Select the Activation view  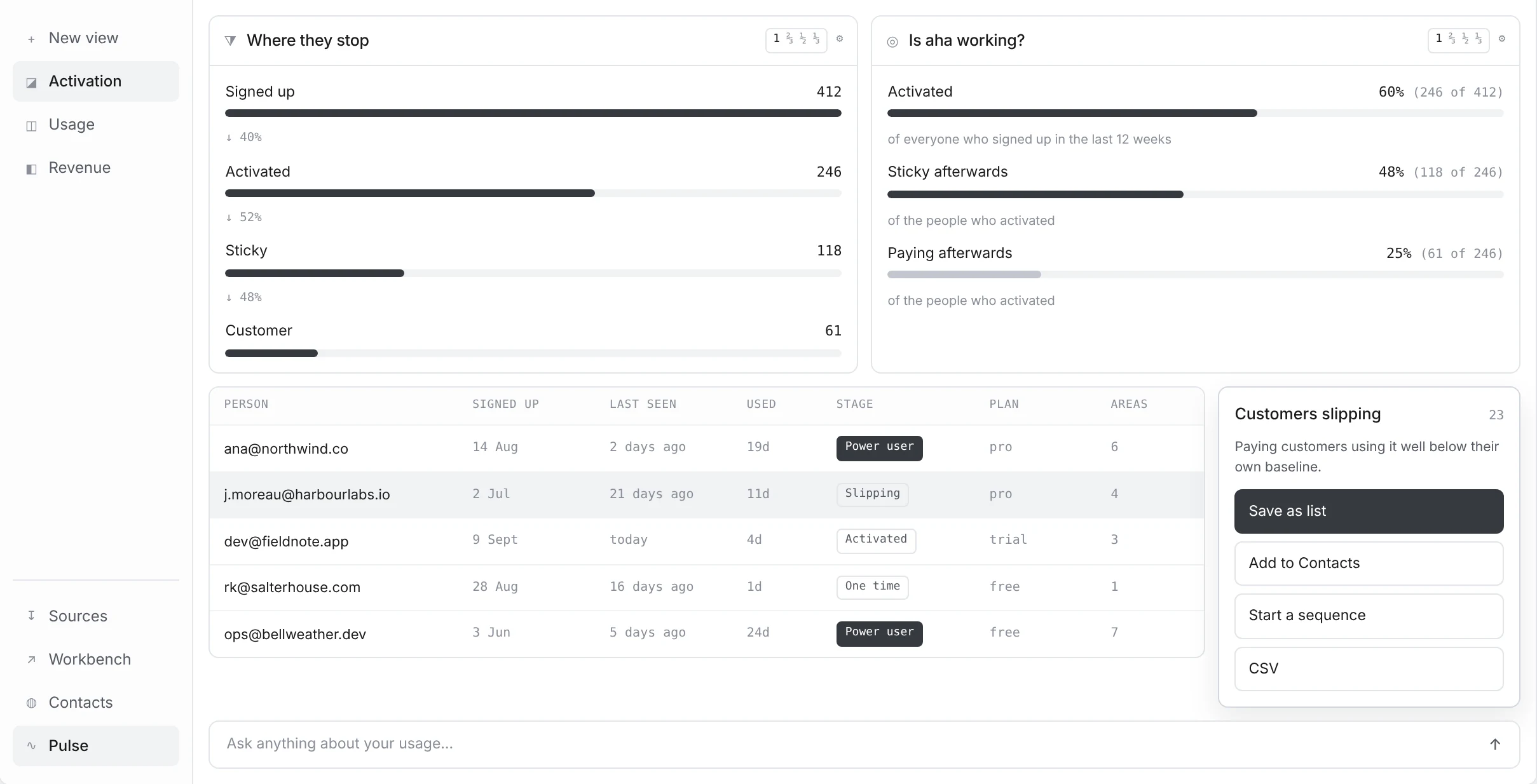pos(96,81)
